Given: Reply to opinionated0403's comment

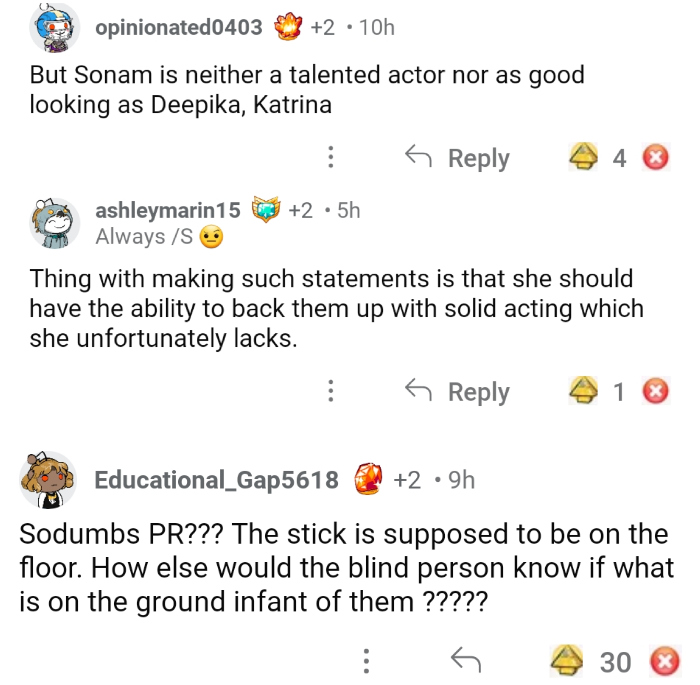Looking at the screenshot, I should tap(457, 158).
